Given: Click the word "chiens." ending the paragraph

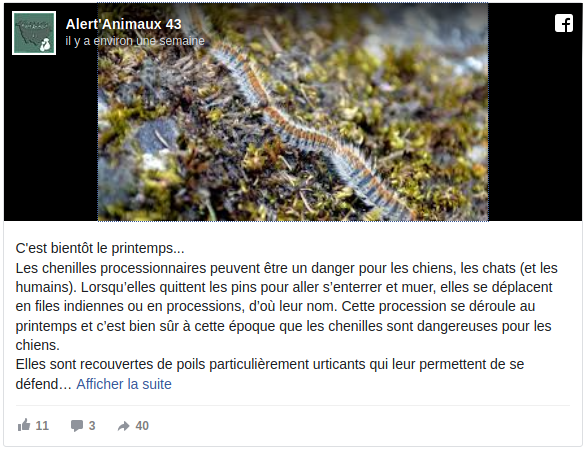Looking at the screenshot, I should [x=37, y=345].
